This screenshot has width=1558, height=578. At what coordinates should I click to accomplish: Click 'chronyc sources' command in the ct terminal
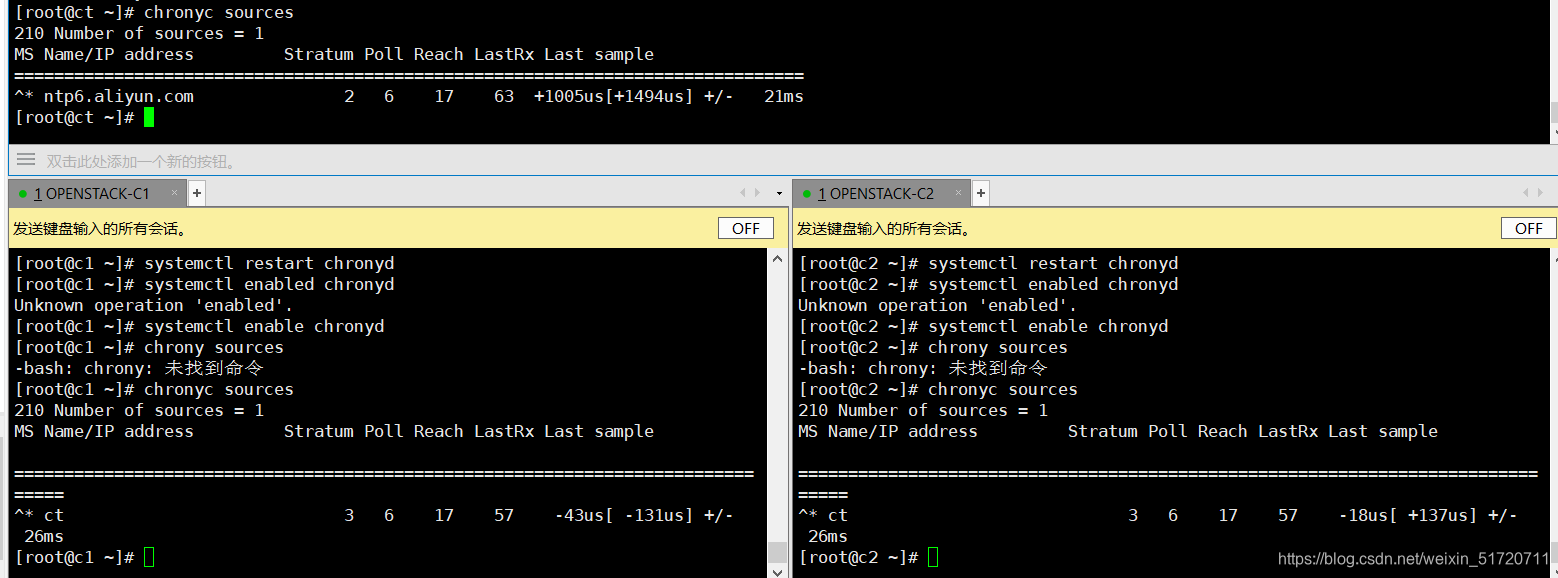[x=219, y=12]
